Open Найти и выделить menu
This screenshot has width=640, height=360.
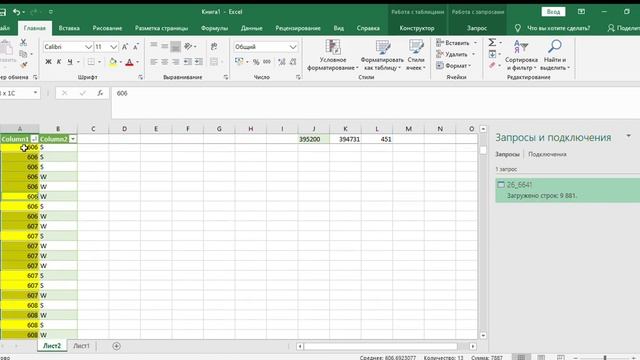pos(555,55)
